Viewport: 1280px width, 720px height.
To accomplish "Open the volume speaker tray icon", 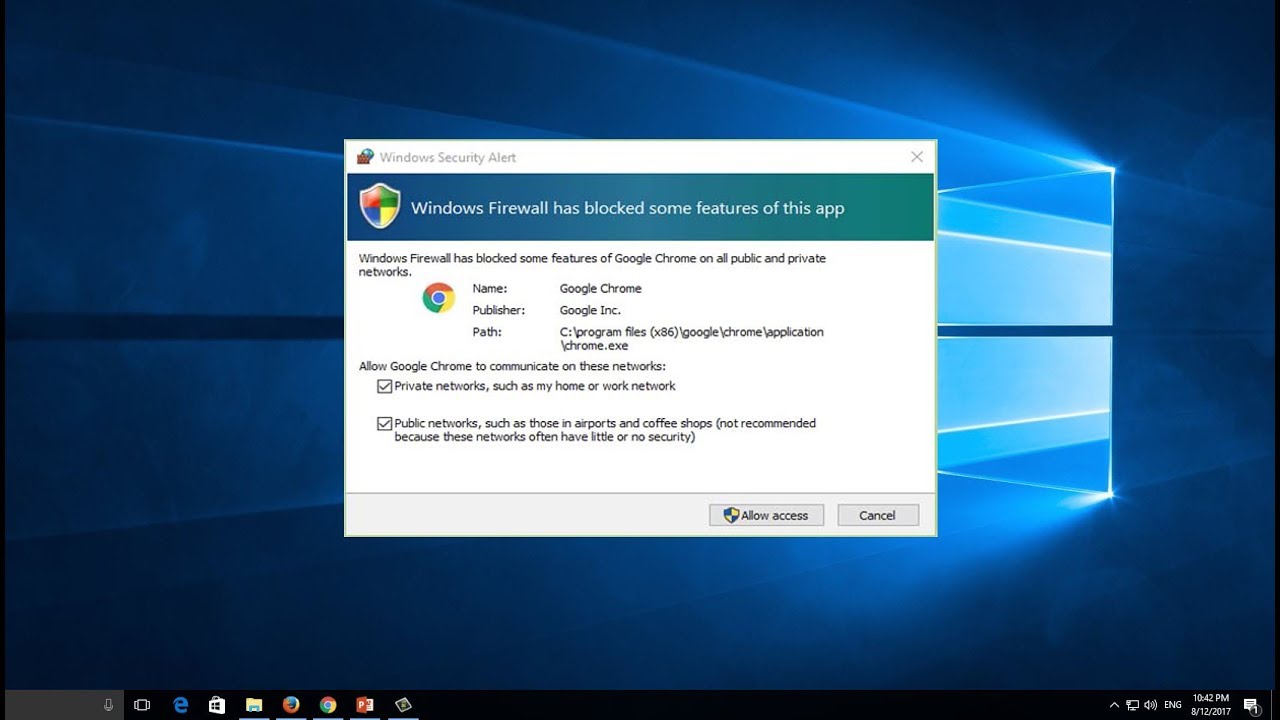I will [x=1150, y=705].
